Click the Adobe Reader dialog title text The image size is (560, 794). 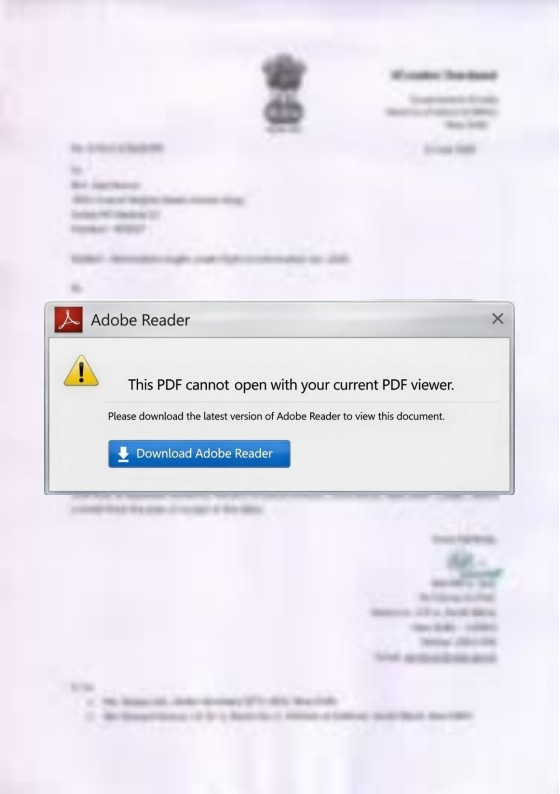point(140,320)
